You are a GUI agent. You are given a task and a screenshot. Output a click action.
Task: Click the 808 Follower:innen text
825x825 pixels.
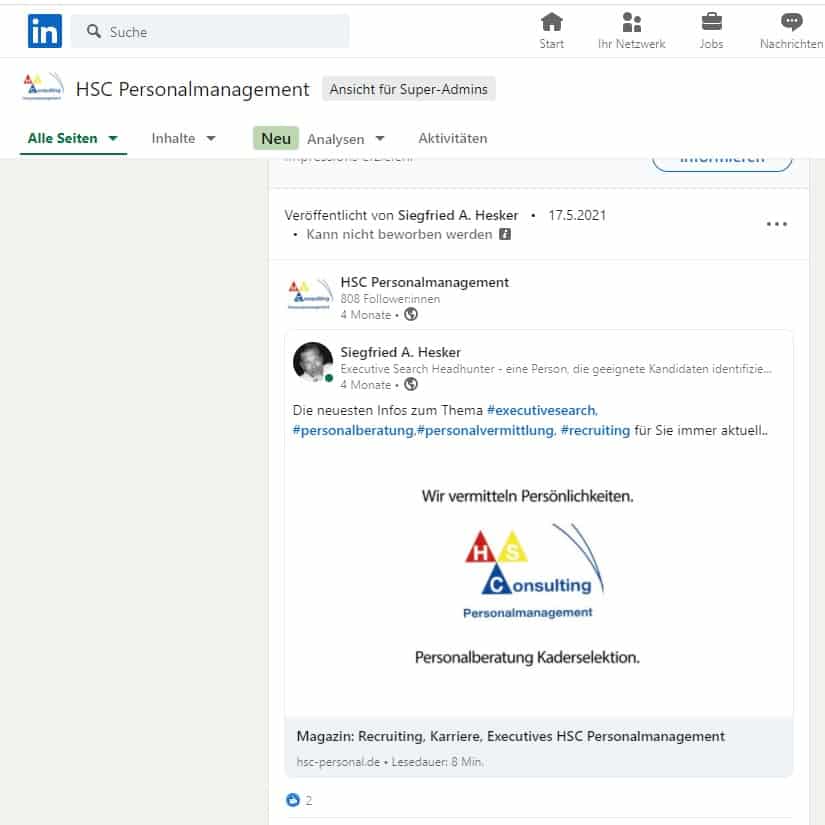click(x=390, y=299)
